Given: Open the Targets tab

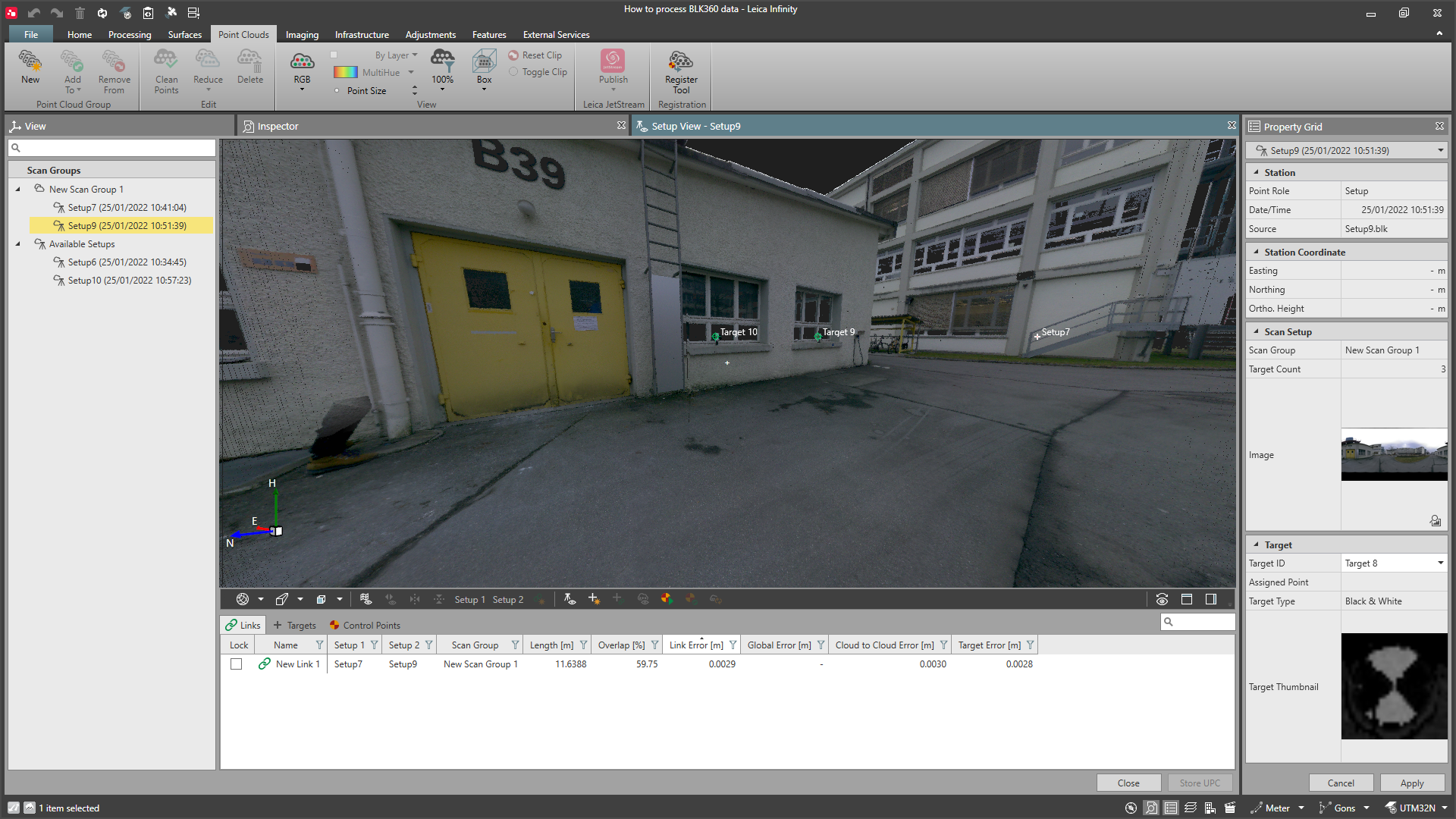Looking at the screenshot, I should 294,625.
